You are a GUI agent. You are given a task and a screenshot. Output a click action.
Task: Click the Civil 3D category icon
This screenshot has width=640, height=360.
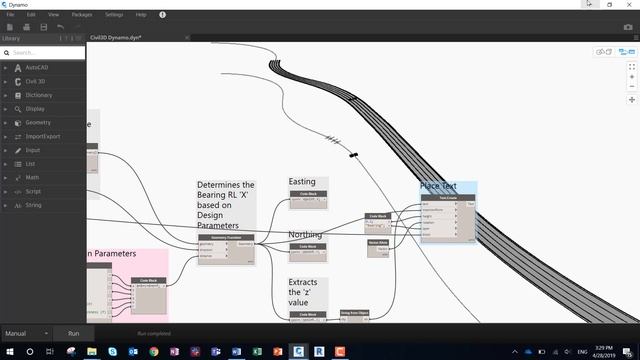18,82
